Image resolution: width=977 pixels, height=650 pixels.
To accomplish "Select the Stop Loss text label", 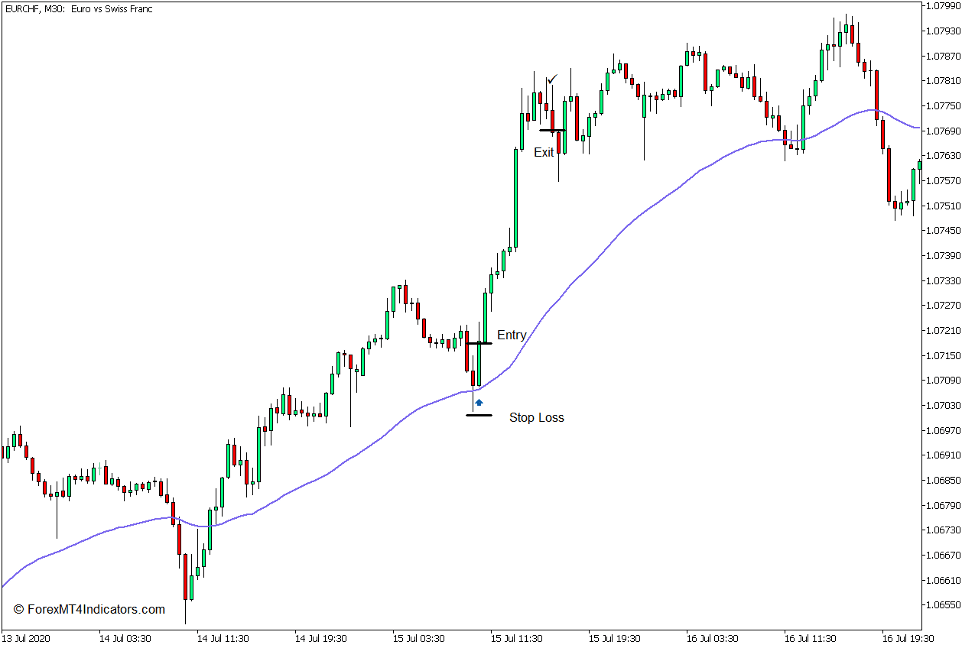I will click(536, 418).
